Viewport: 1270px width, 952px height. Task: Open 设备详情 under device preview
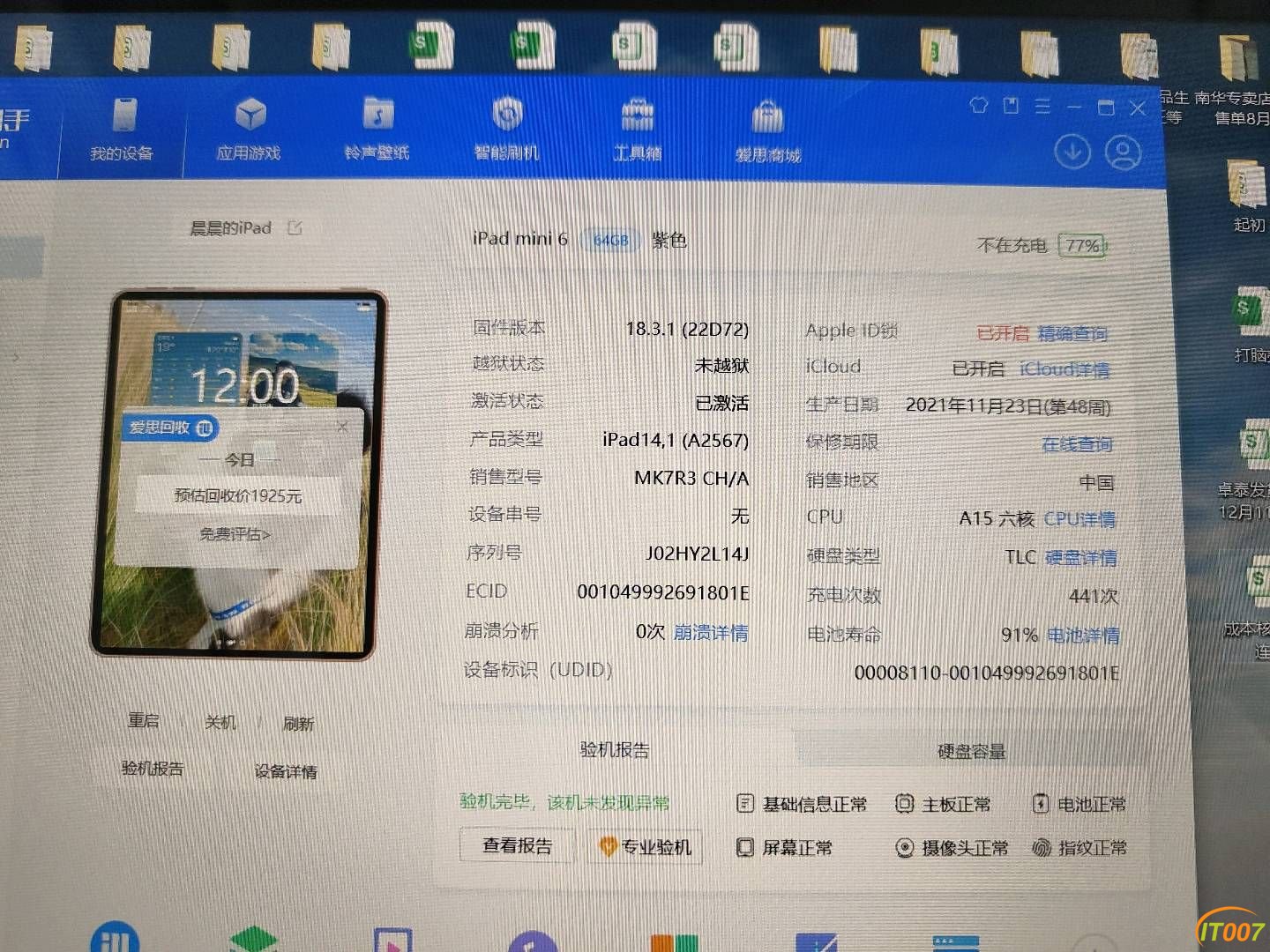pos(286,771)
